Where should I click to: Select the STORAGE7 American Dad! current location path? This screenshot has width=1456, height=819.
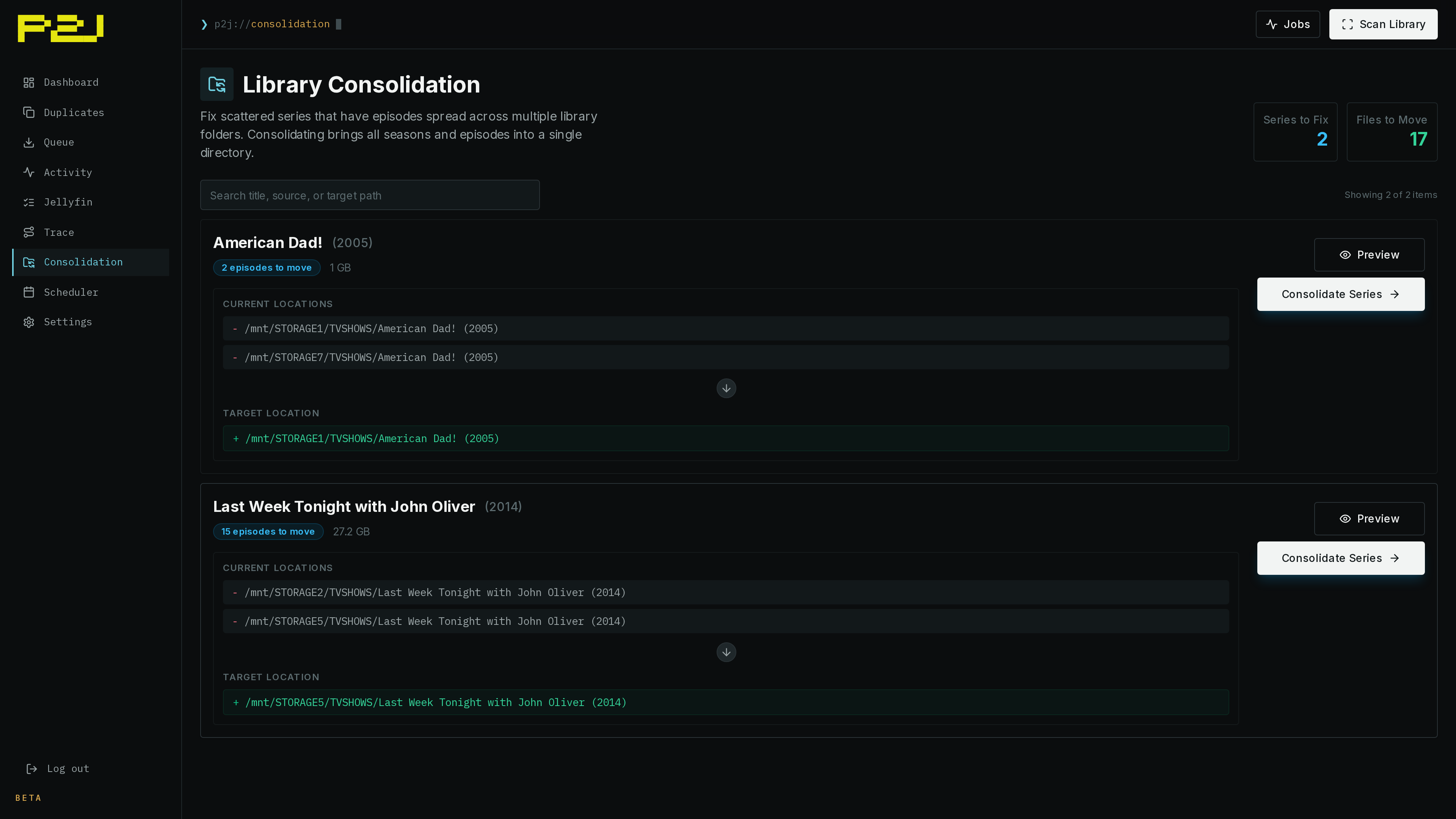(726, 358)
